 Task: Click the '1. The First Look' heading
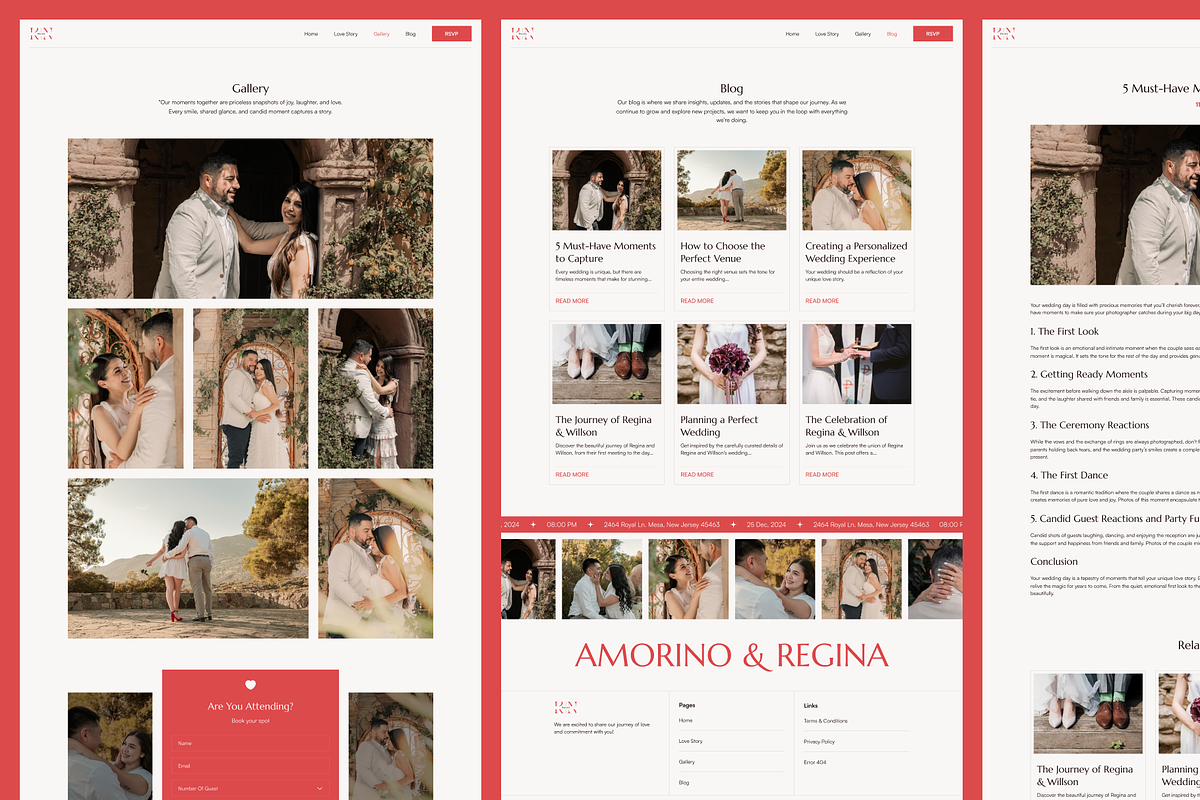[x=1064, y=331]
